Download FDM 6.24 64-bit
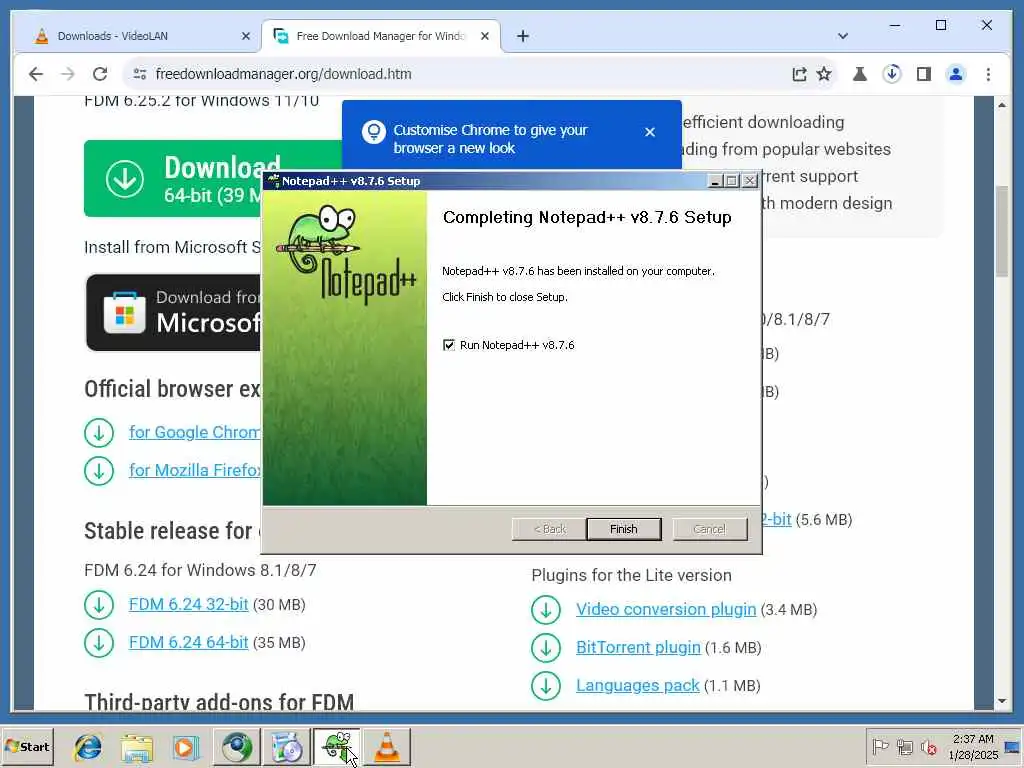 coord(188,643)
